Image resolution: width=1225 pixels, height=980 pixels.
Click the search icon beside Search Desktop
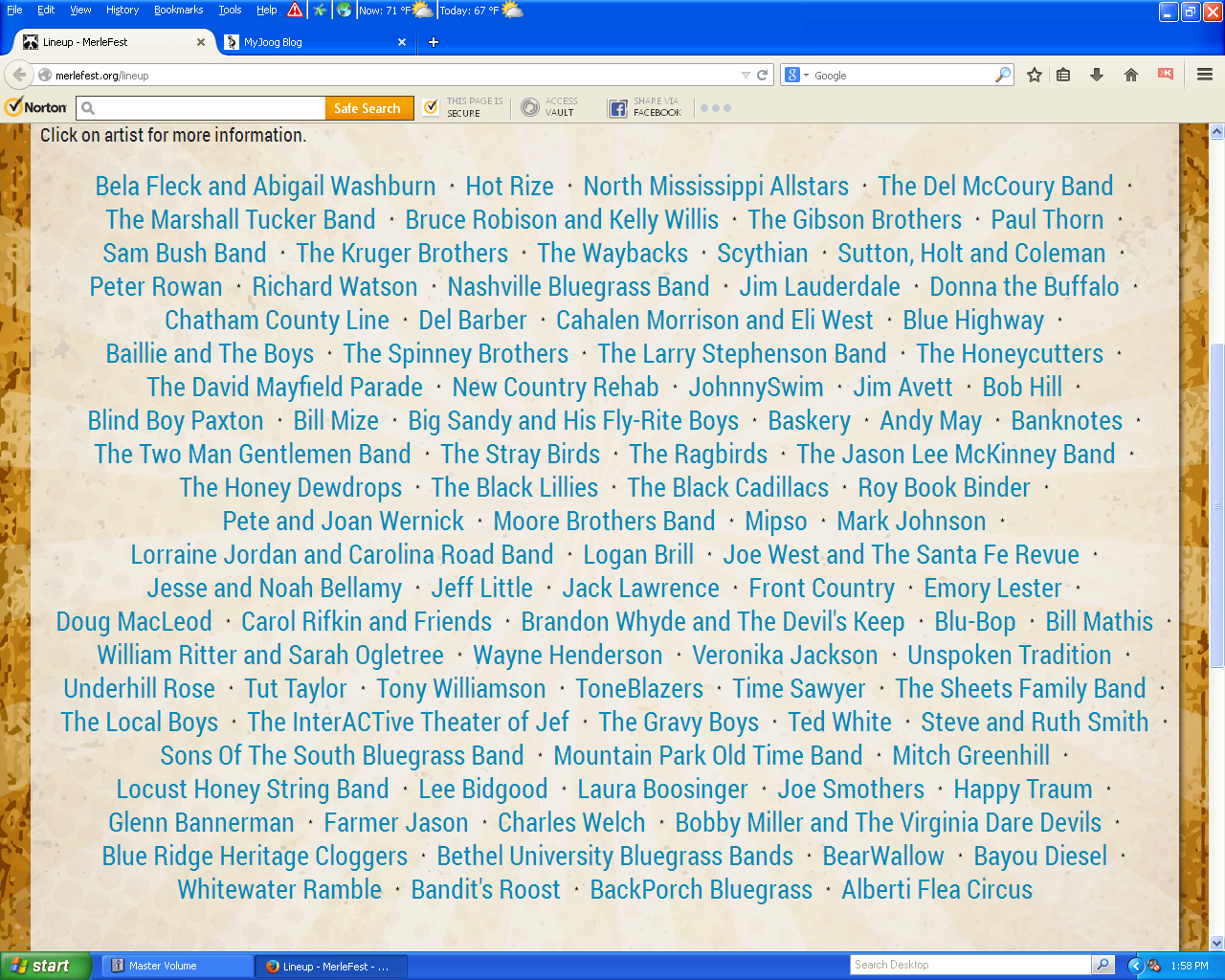[1102, 965]
